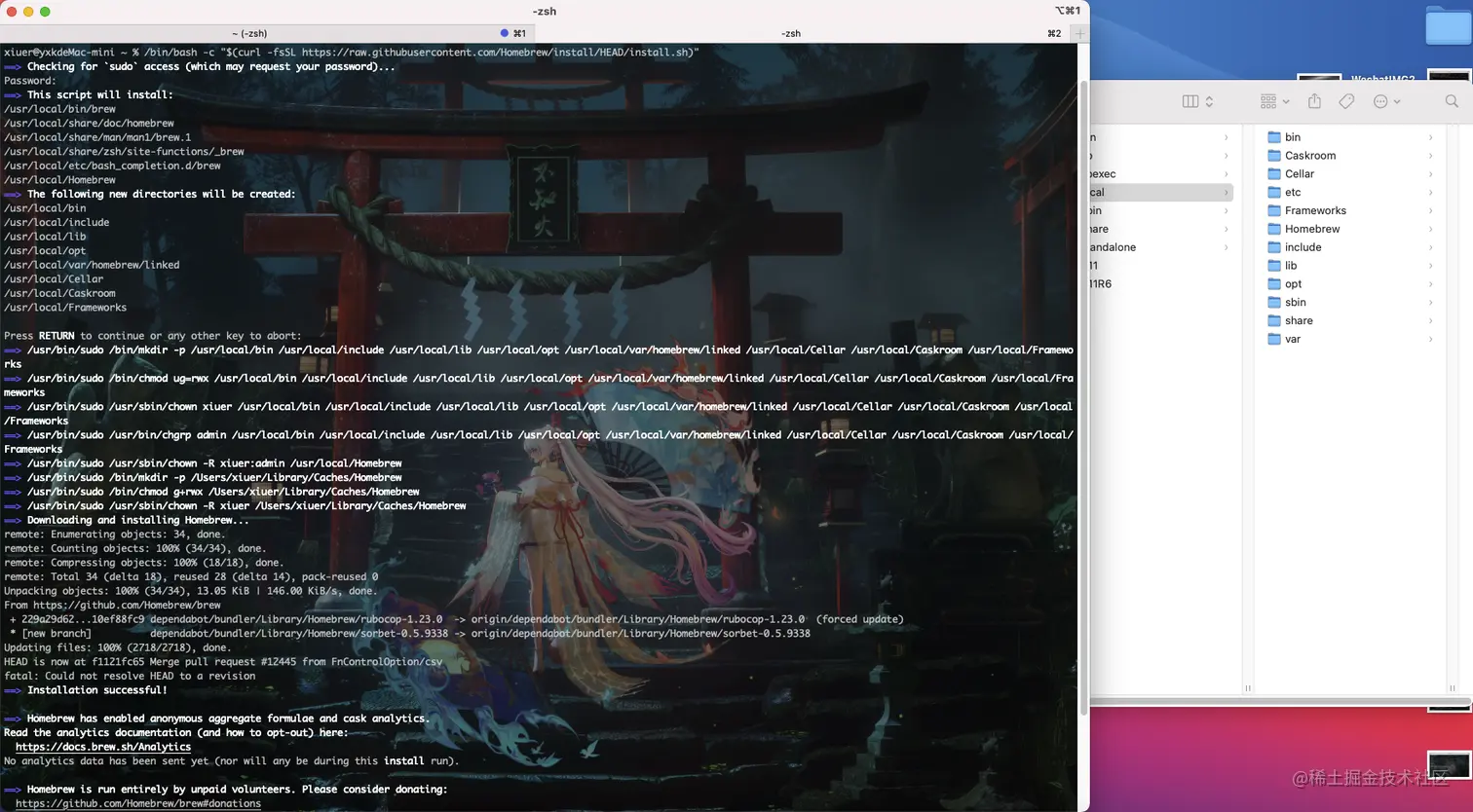Expand the var folder disclosure chevron
Image resolution: width=1473 pixels, height=812 pixels.
[x=1431, y=339]
